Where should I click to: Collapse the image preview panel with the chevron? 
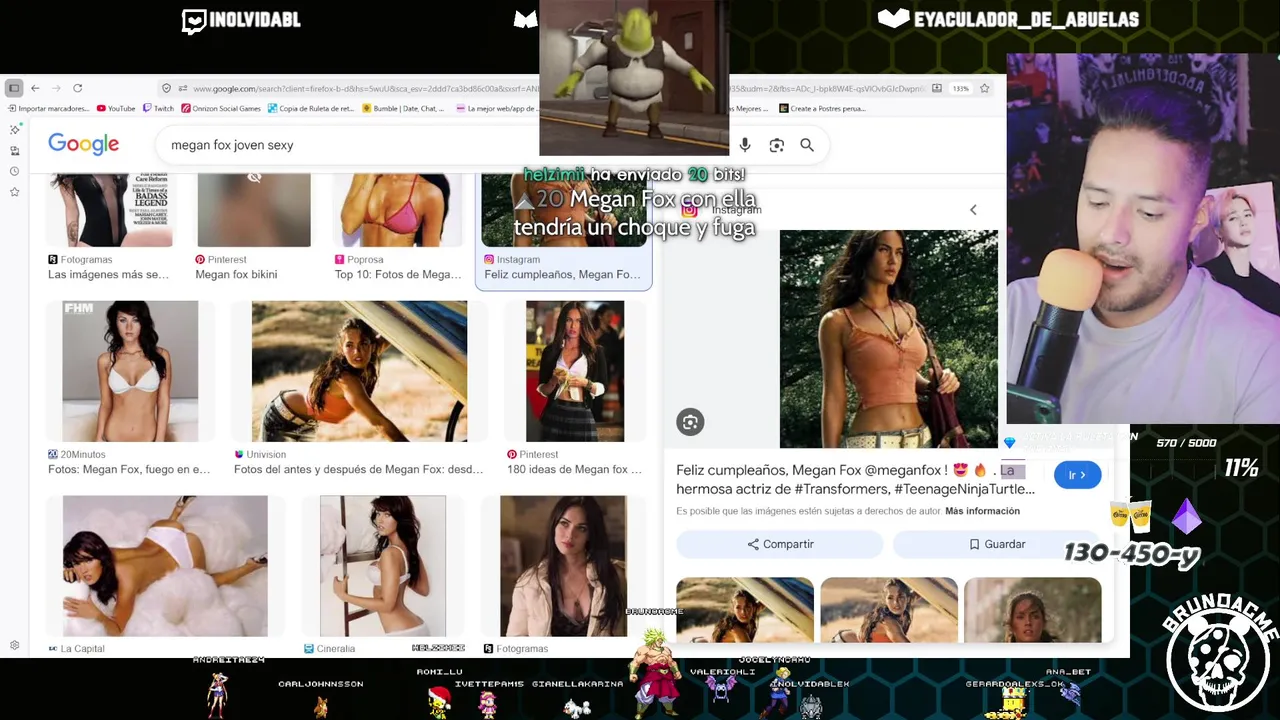pyautogui.click(x=973, y=210)
